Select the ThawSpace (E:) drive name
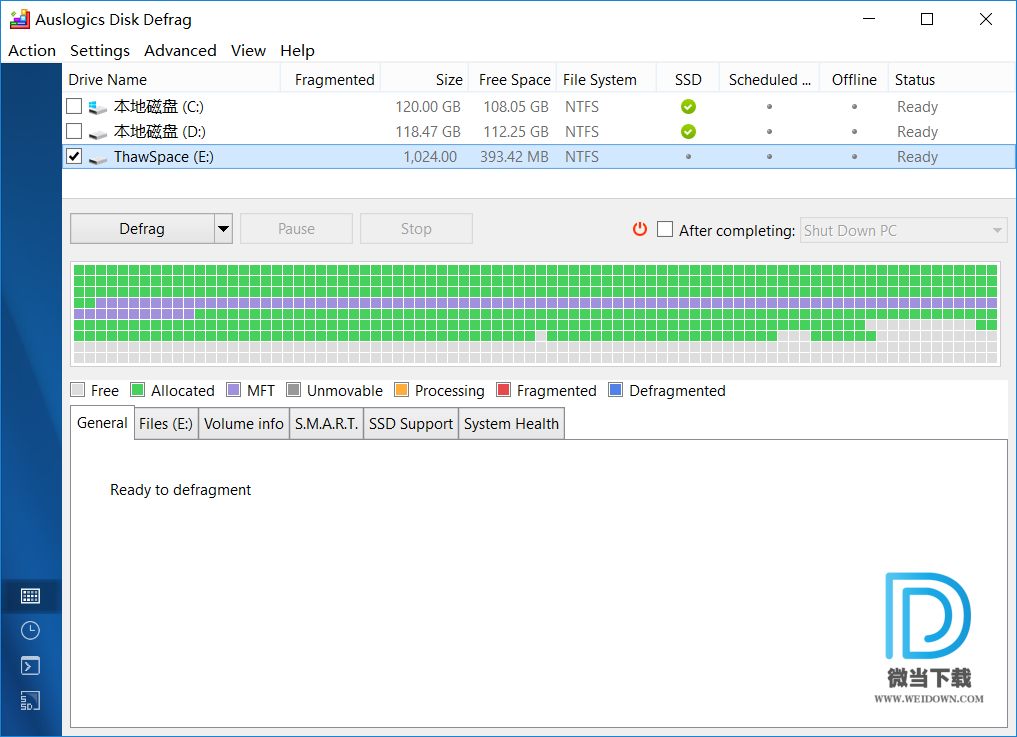The width and height of the screenshot is (1017, 737). [x=164, y=157]
